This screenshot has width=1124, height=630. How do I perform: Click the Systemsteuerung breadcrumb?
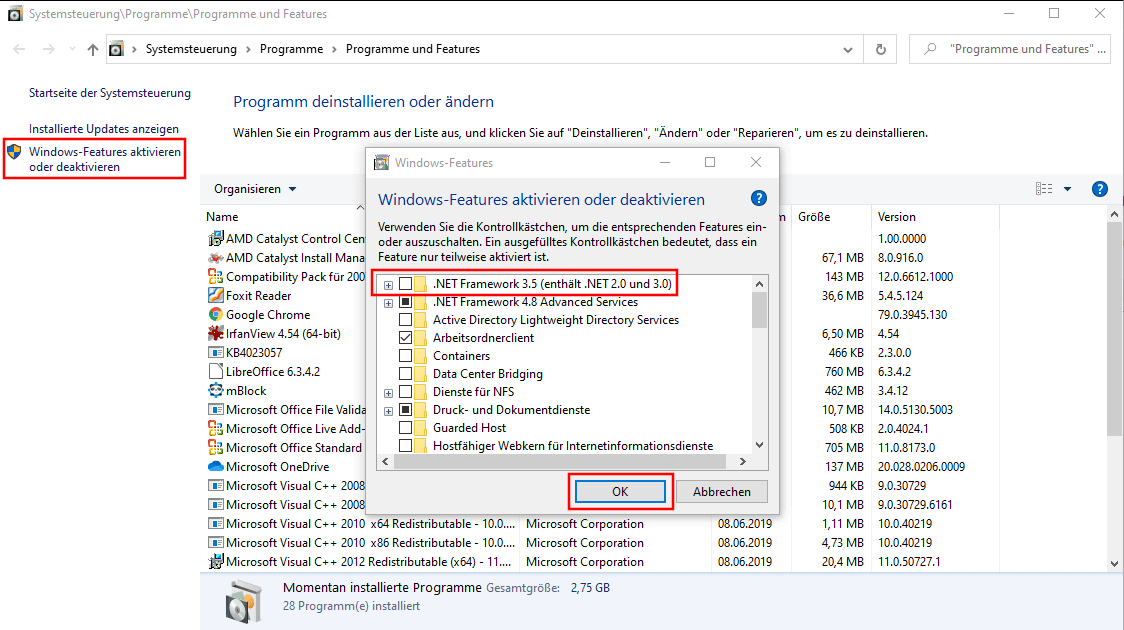[191, 49]
